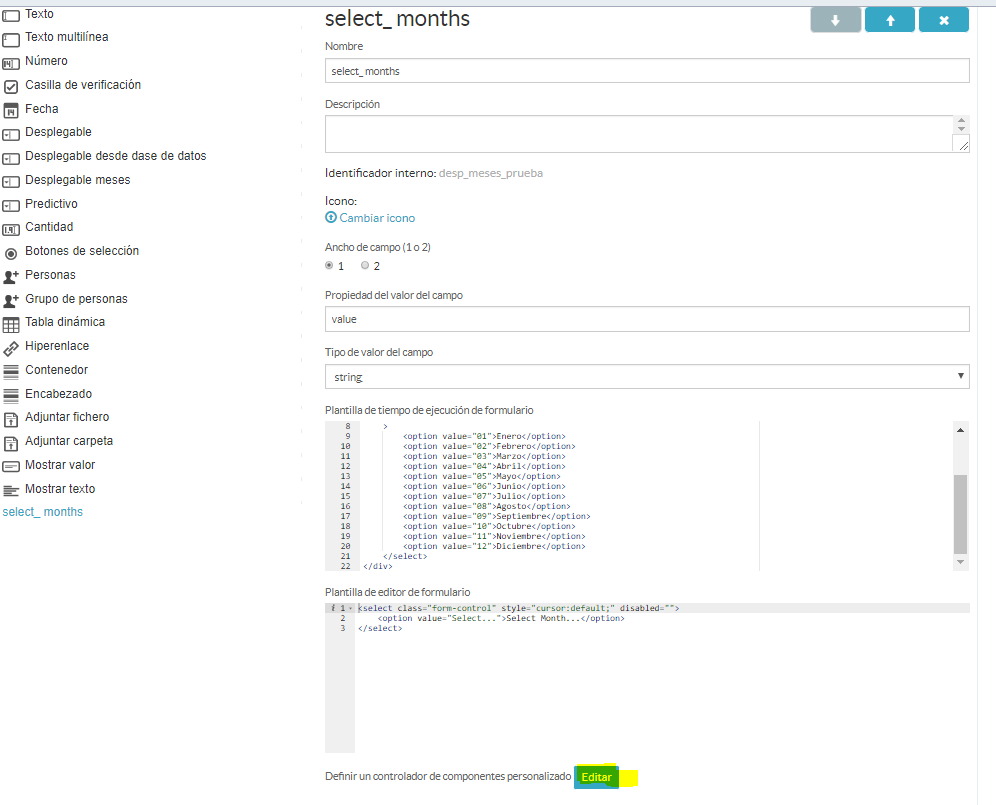Click the Select Month option code line
This screenshot has height=805, width=996.
tap(501, 618)
